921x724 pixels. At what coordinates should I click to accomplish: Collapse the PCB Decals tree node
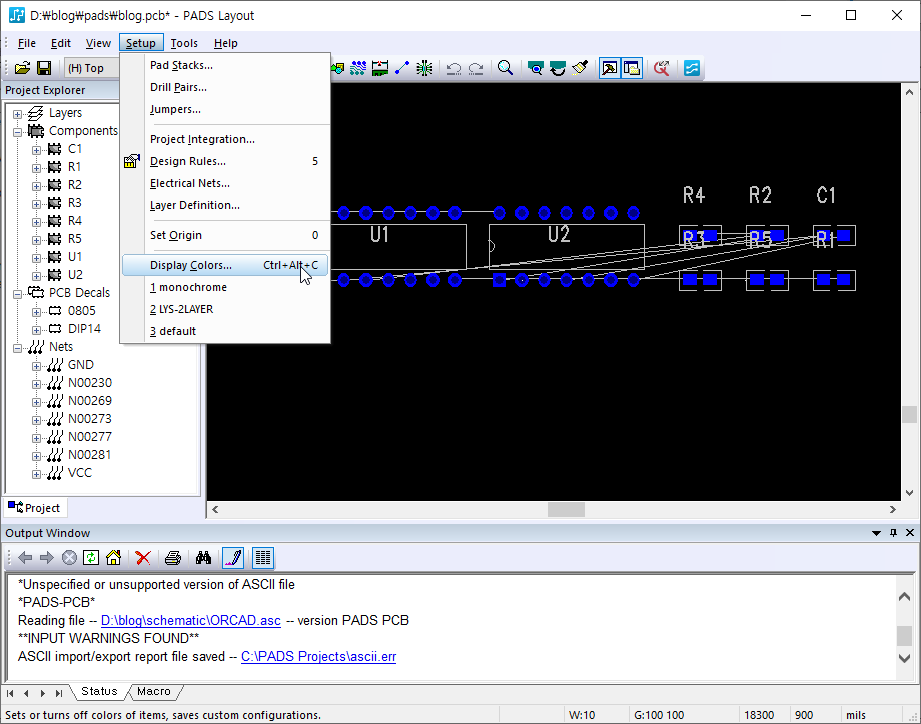(18, 294)
